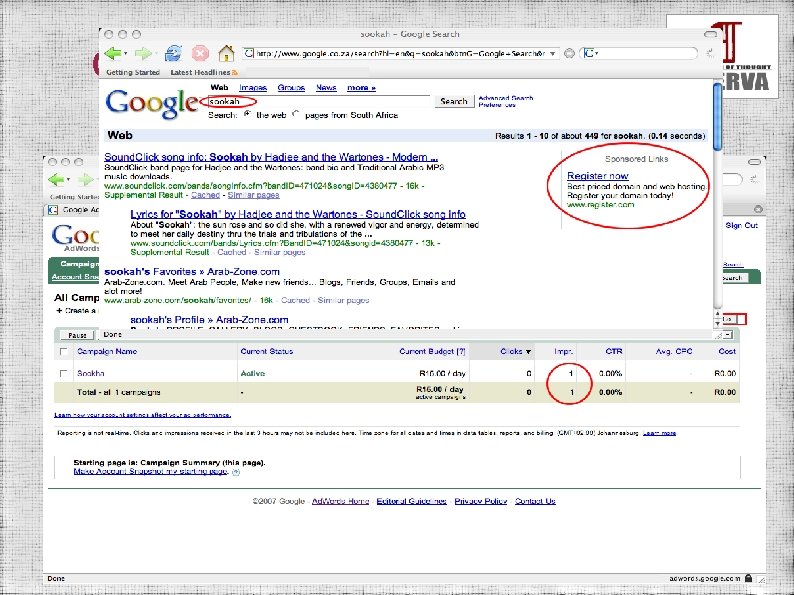
Task: Open the 'sookah's Favorites » Arab-Zone.com' result
Action: 192,271
